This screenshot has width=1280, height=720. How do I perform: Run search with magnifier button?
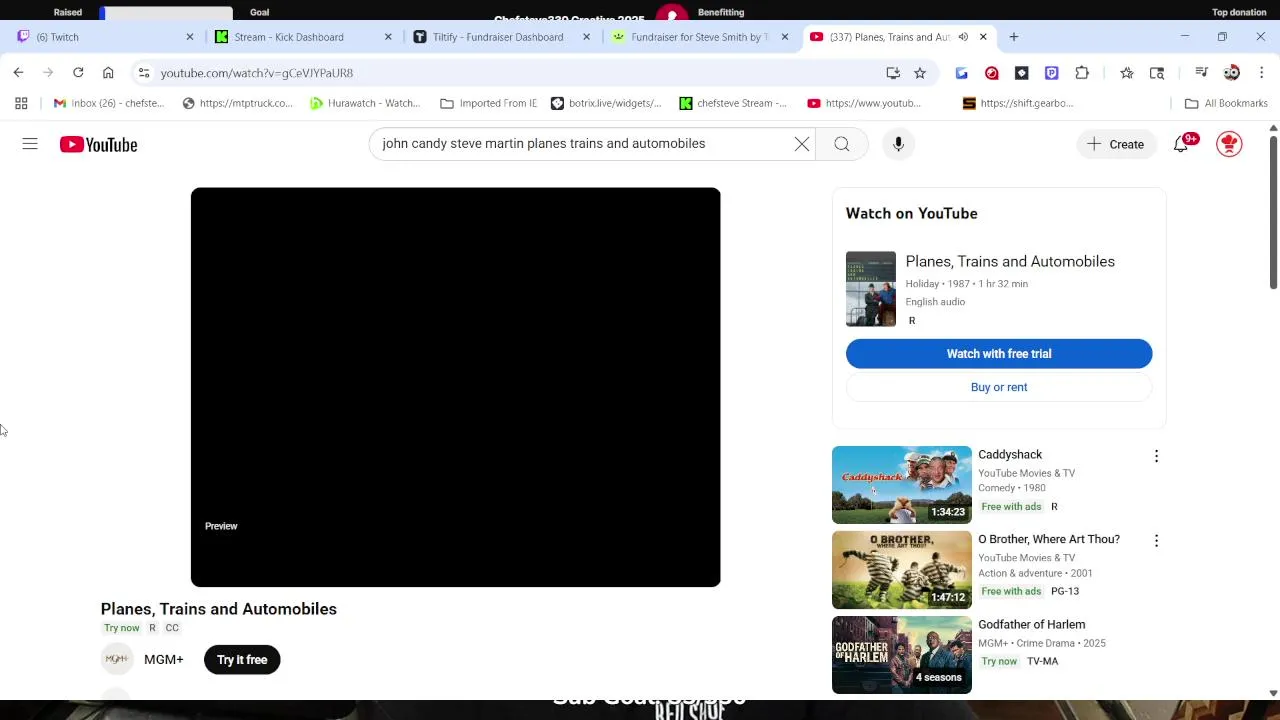click(842, 144)
